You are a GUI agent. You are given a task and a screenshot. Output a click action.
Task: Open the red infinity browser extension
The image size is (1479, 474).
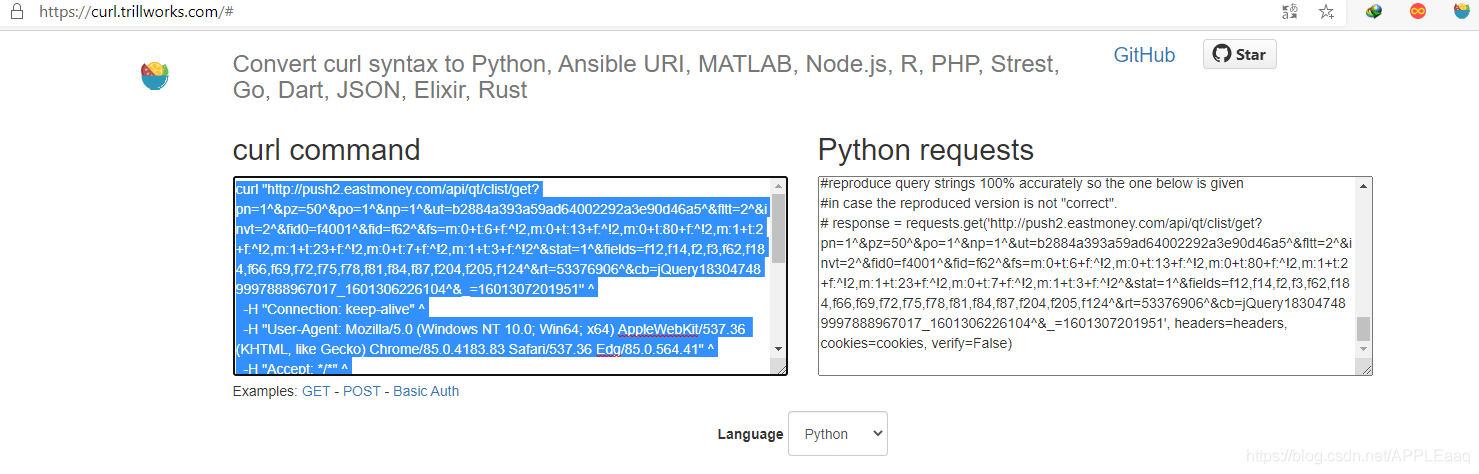1417,12
